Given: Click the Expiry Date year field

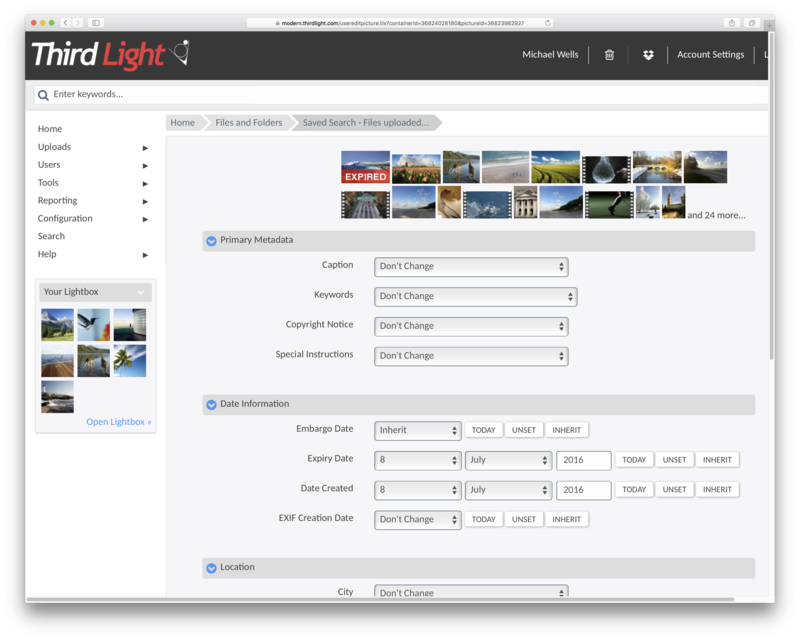Looking at the screenshot, I should point(584,460).
